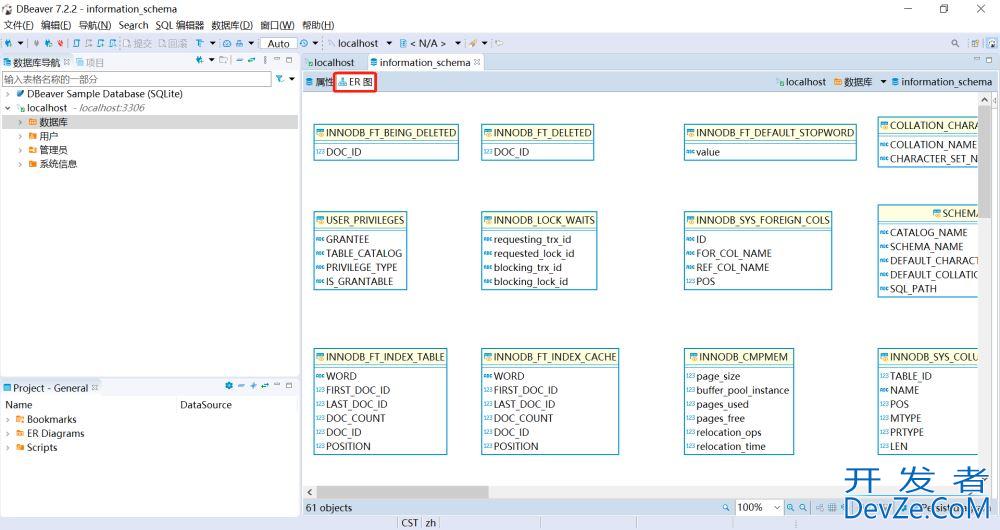Viewport: 1000px width, 530px height.
Task: Expand the ER Diagrams folder
Action: pos(8,434)
